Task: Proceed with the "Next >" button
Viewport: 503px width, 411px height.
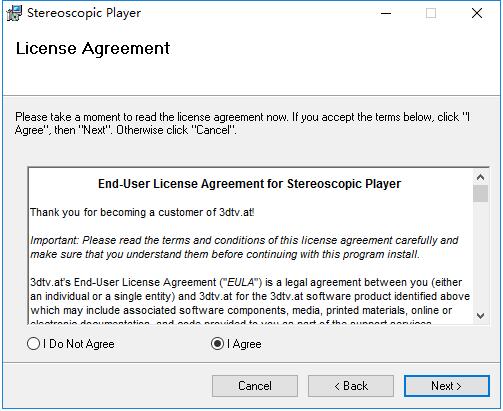Action: click(x=447, y=386)
